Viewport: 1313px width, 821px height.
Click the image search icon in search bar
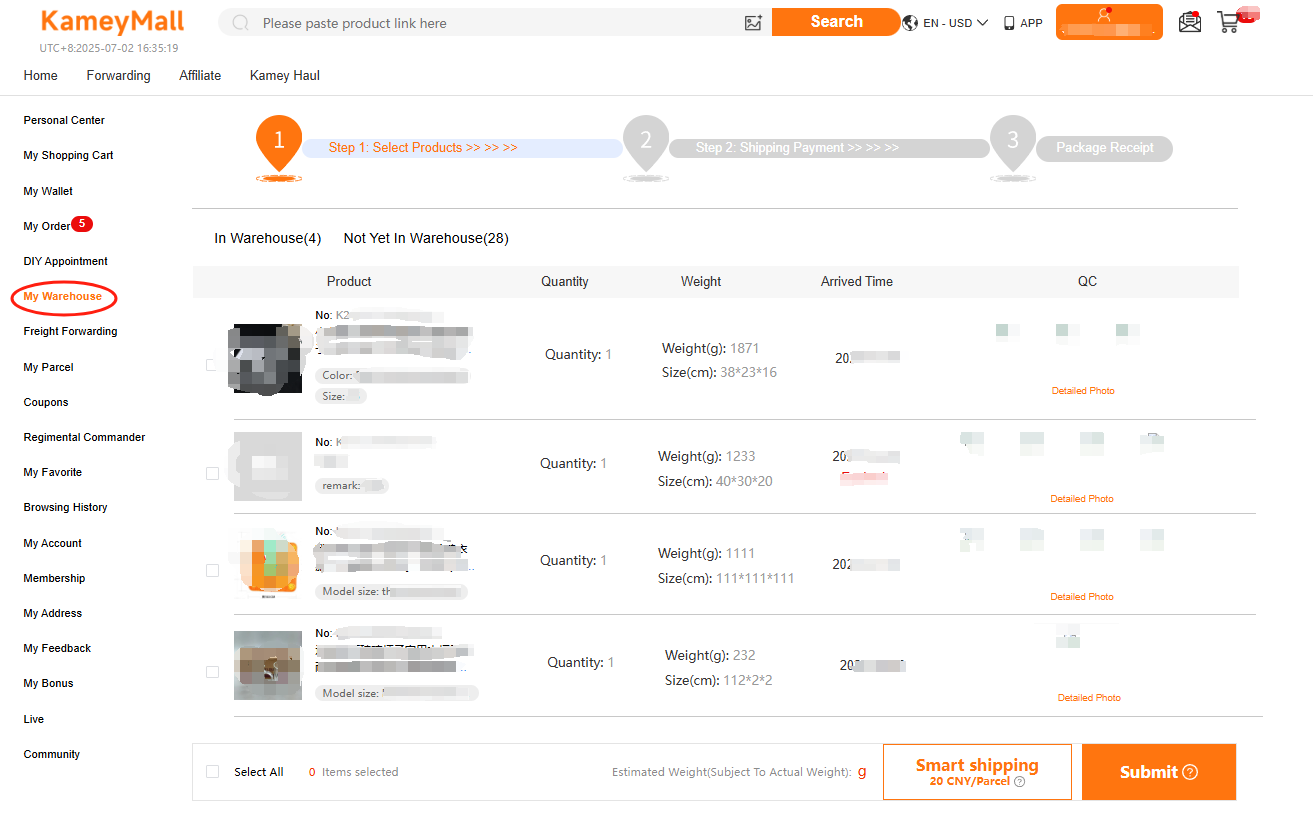point(753,23)
